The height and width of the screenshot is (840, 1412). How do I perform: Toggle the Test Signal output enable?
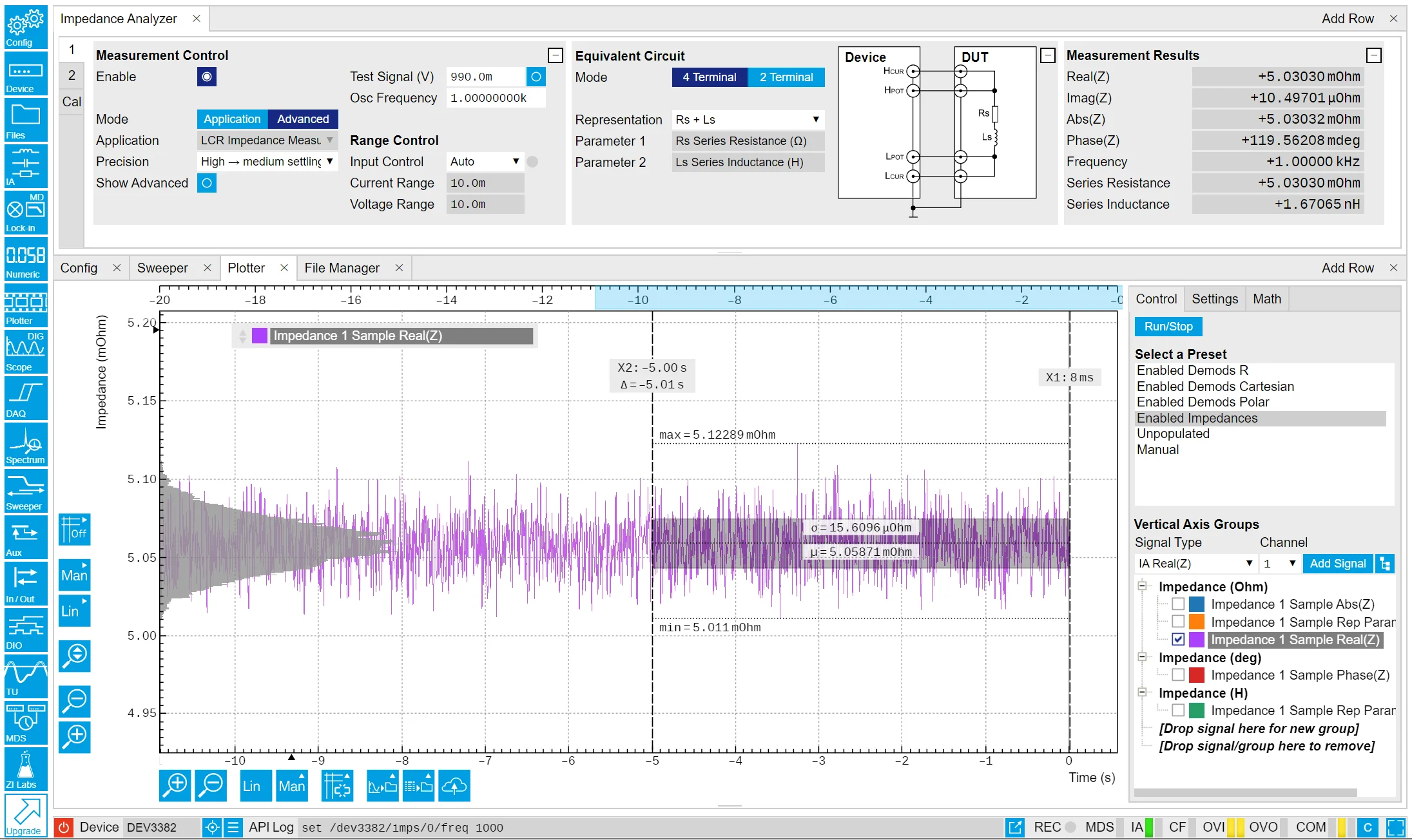(536, 77)
